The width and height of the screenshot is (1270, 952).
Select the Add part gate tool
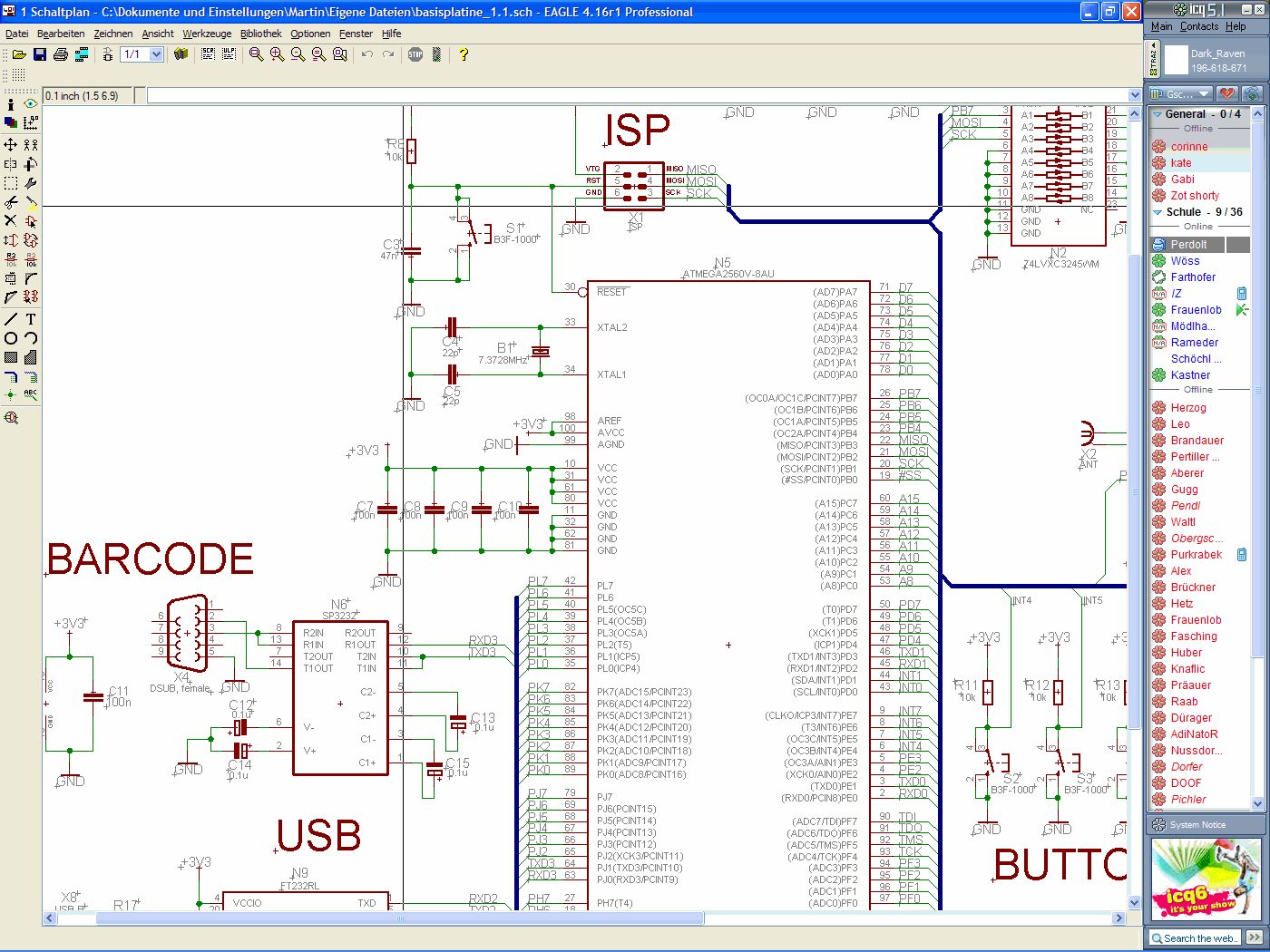click(x=31, y=221)
